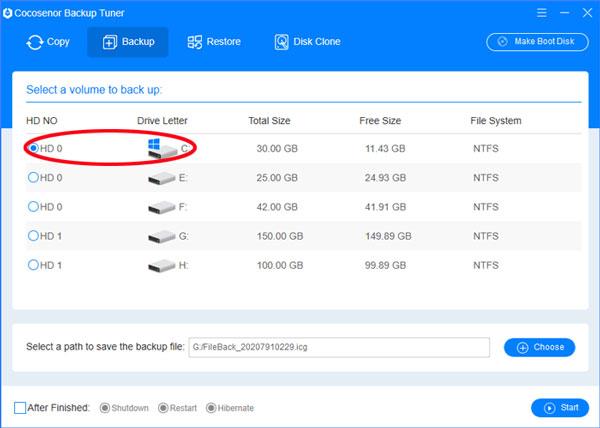
Task: Click the 100.00 GB total size cell
Action: coord(280,265)
